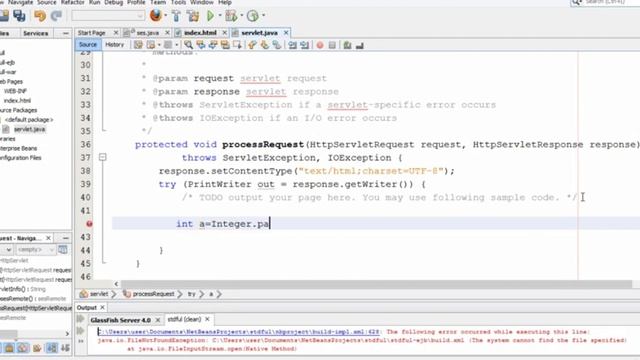Toggle Rectangular Selection icon in editor toolbar

coord(237,45)
